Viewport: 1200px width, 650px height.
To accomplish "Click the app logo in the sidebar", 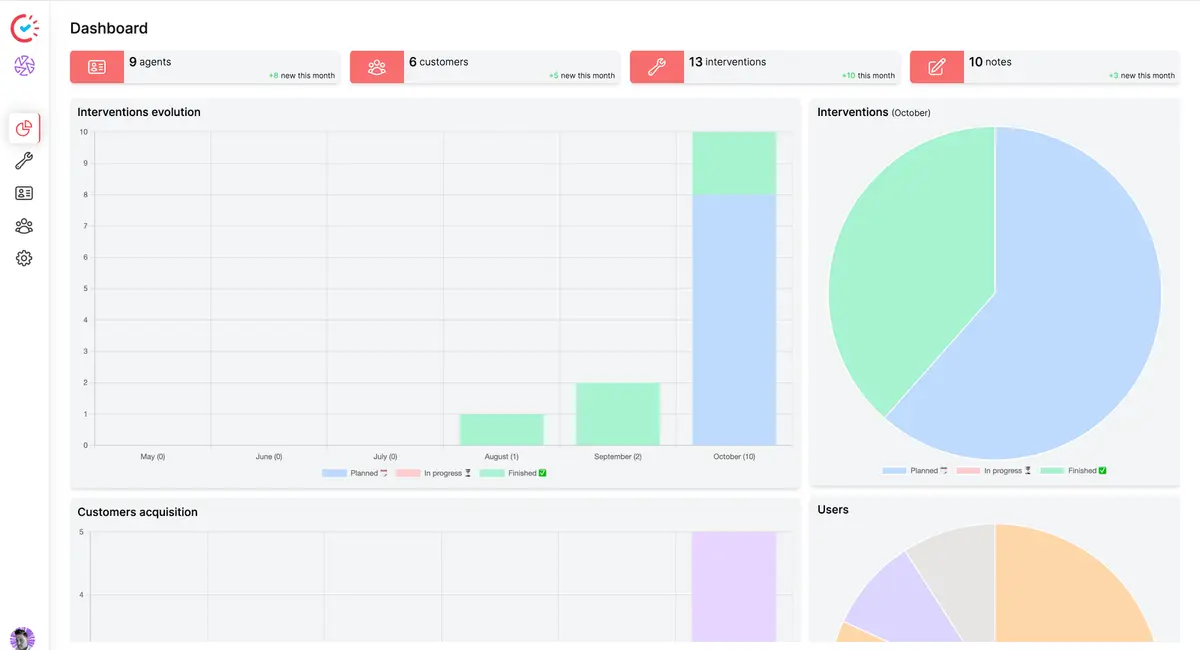I will point(25,29).
